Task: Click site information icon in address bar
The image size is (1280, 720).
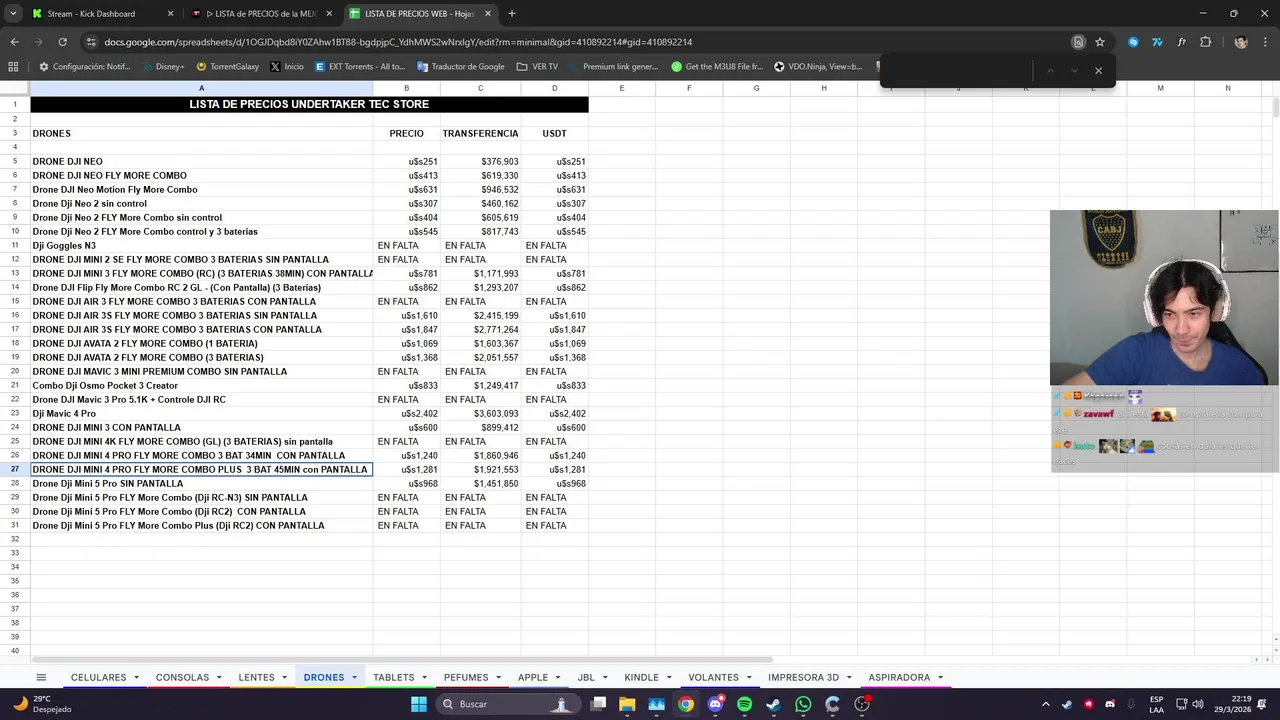Action: click(x=91, y=42)
